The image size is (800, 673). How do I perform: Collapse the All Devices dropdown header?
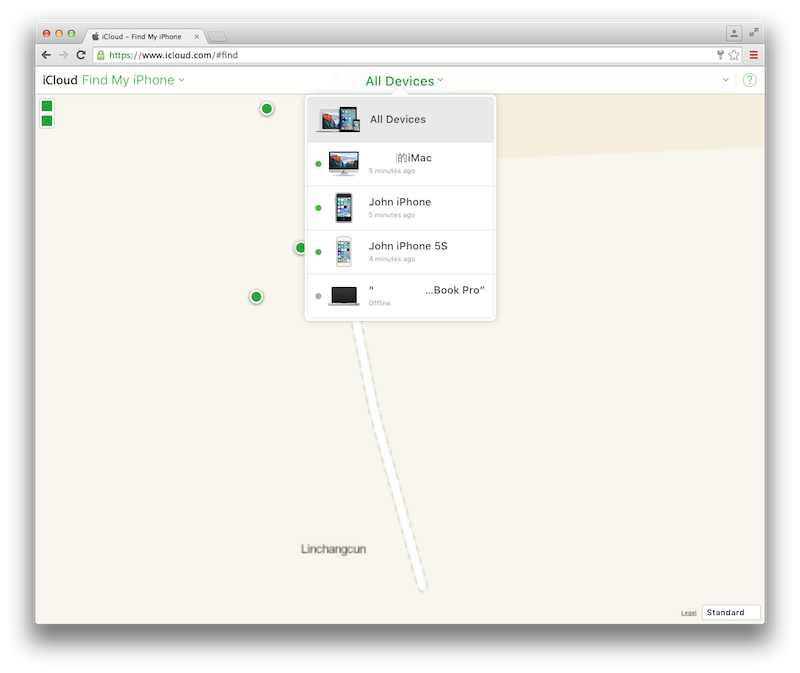tap(404, 81)
